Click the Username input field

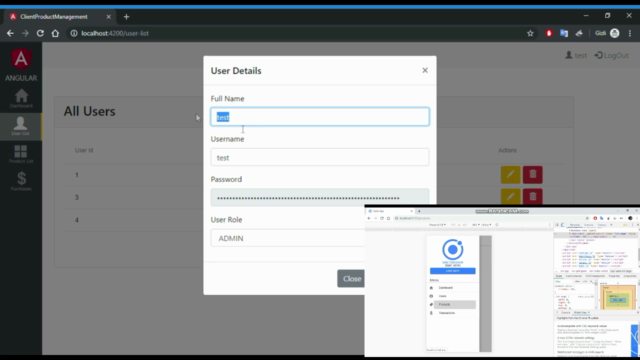tap(320, 157)
